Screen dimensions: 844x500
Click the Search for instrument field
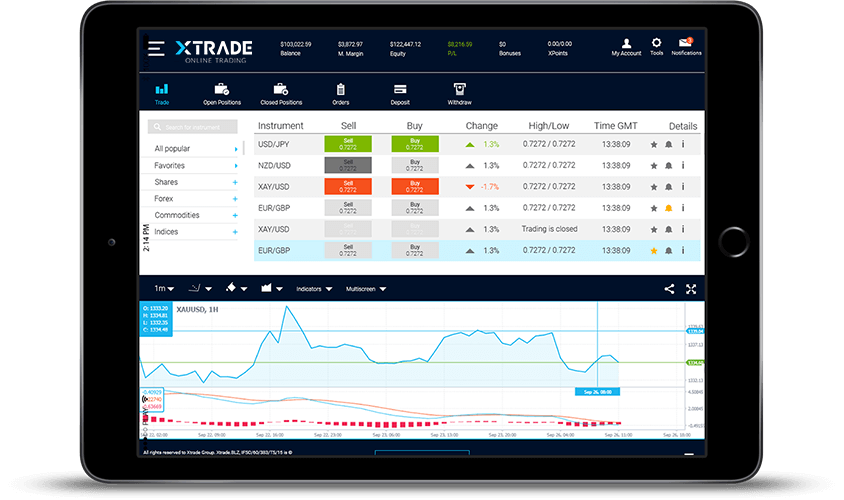pos(193,127)
